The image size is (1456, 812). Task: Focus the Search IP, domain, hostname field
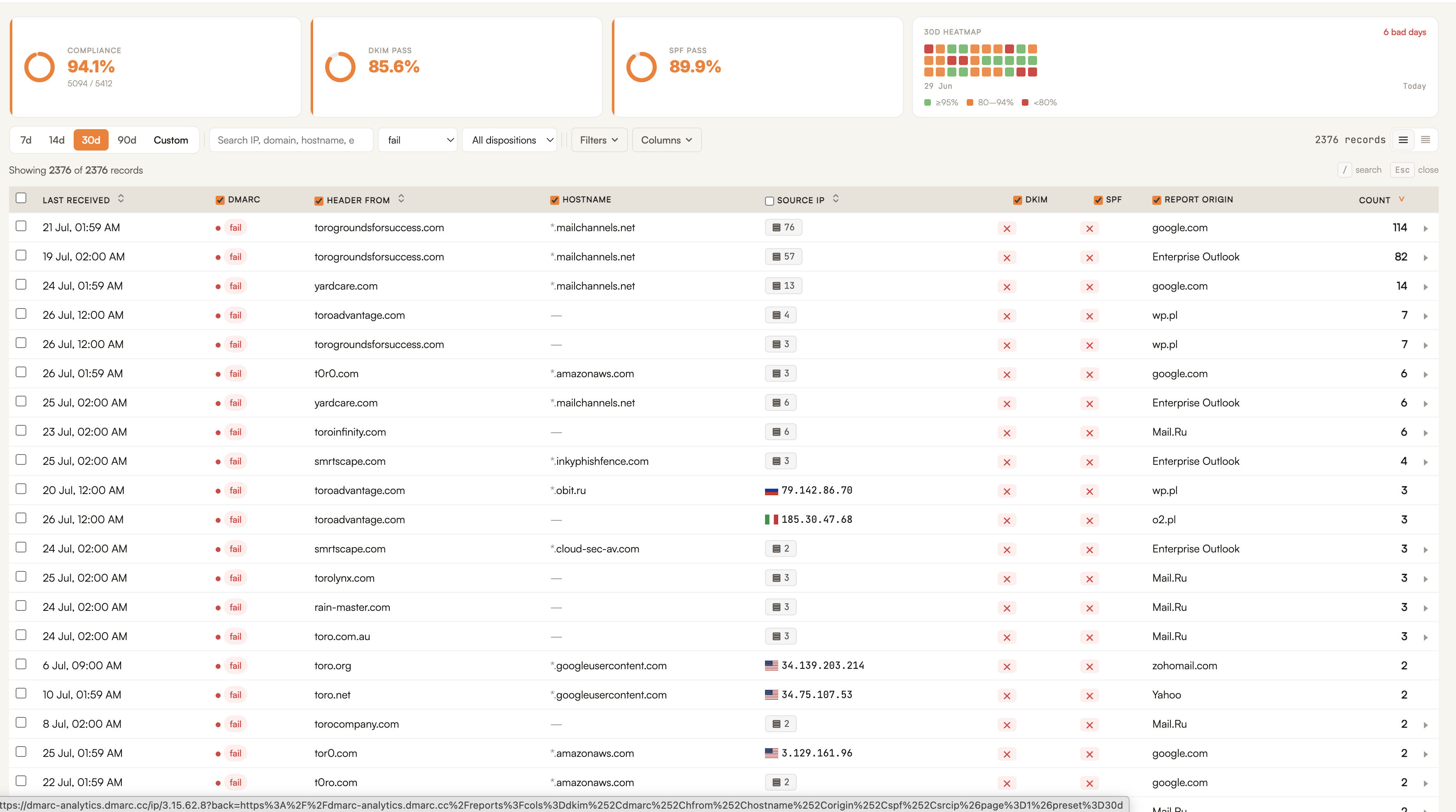[x=291, y=140]
